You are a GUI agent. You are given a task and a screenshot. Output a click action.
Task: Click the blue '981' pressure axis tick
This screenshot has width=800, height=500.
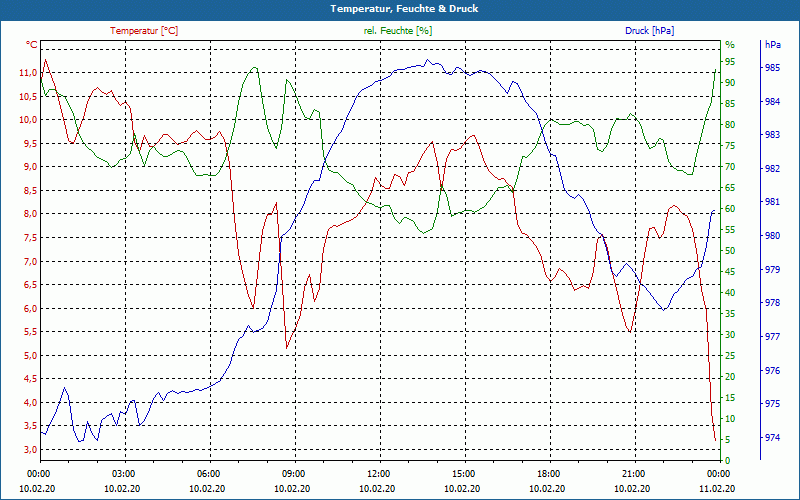773,202
